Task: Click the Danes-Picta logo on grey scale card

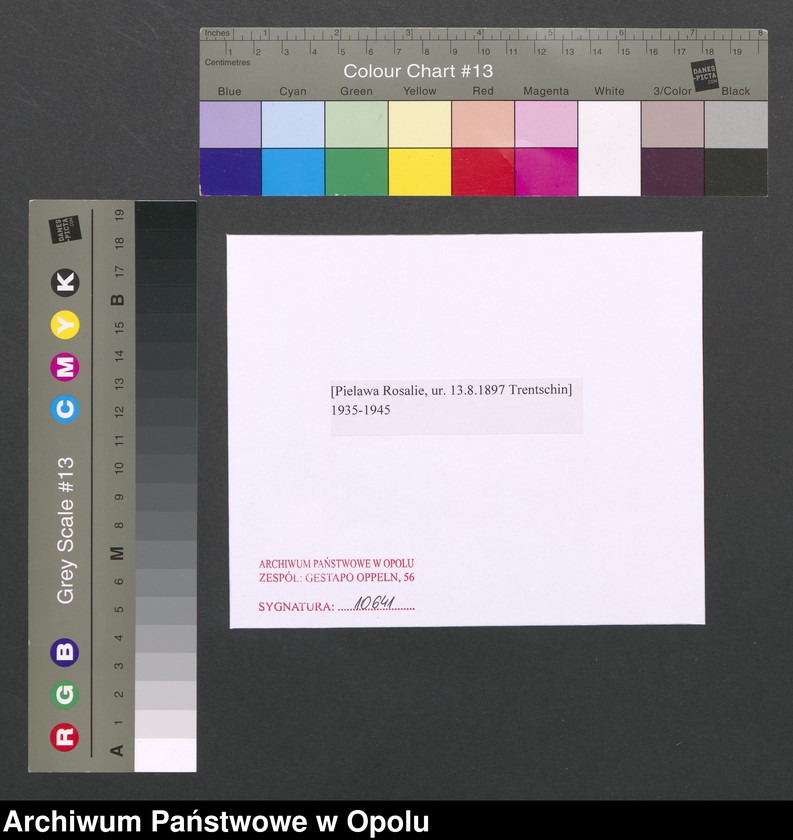Action: [65, 232]
